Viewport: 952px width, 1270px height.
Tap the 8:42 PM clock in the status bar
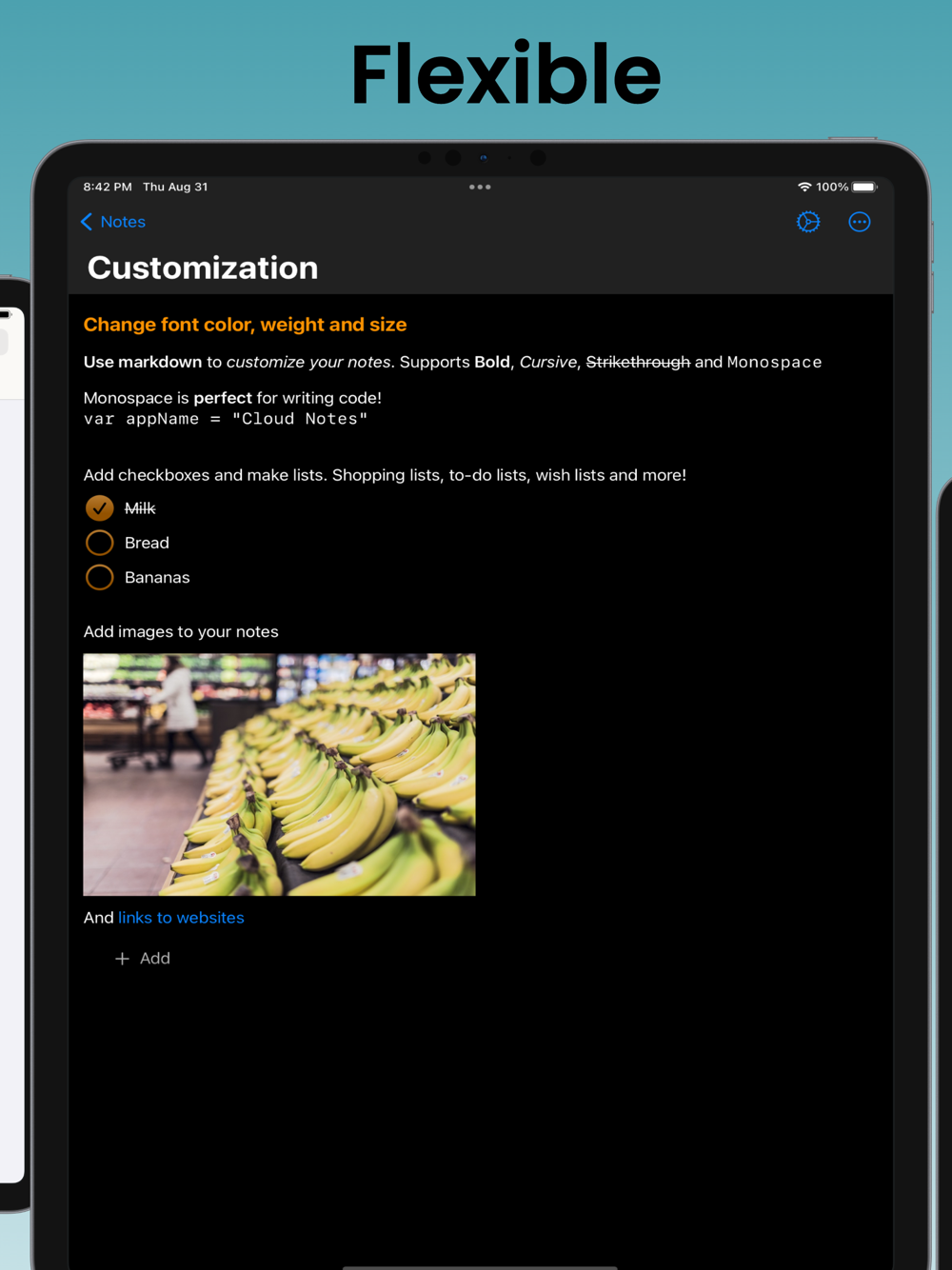[x=108, y=187]
